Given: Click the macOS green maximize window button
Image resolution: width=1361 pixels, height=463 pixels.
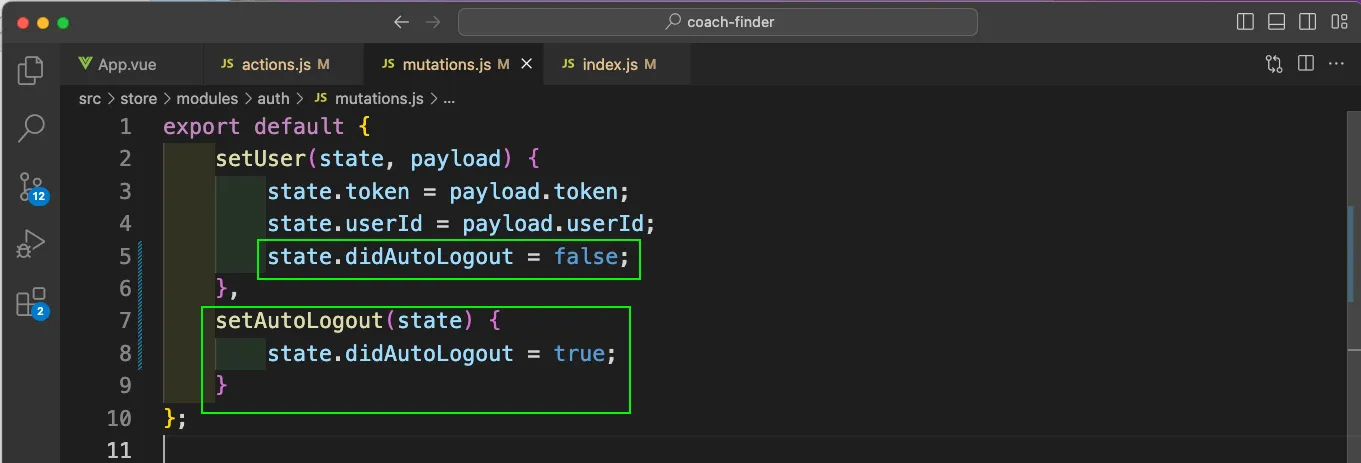Looking at the screenshot, I should pyautogui.click(x=63, y=22).
